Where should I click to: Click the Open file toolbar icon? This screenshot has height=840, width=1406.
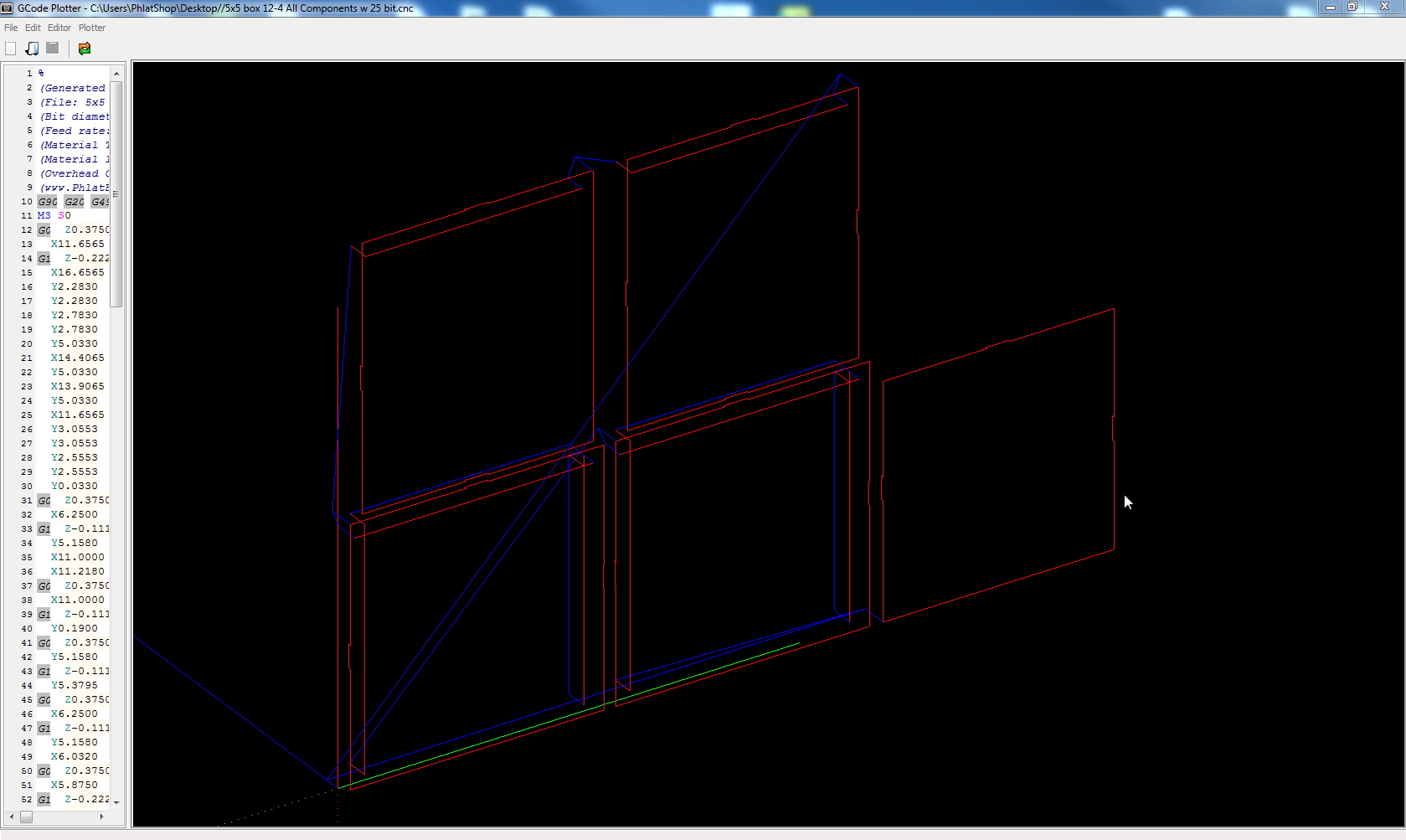coord(32,49)
